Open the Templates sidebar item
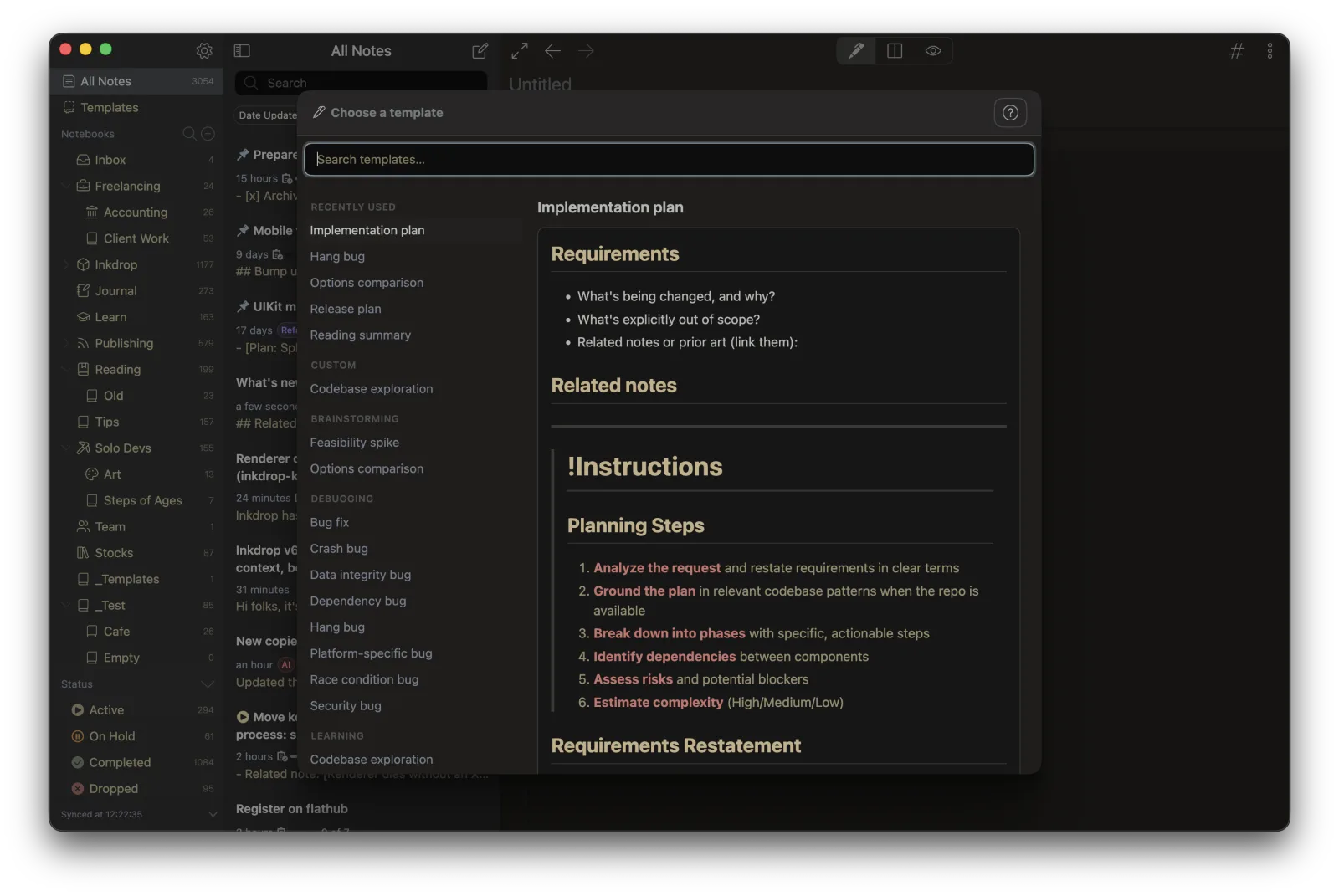Screen dimensions: 1339x896 [136, 107]
